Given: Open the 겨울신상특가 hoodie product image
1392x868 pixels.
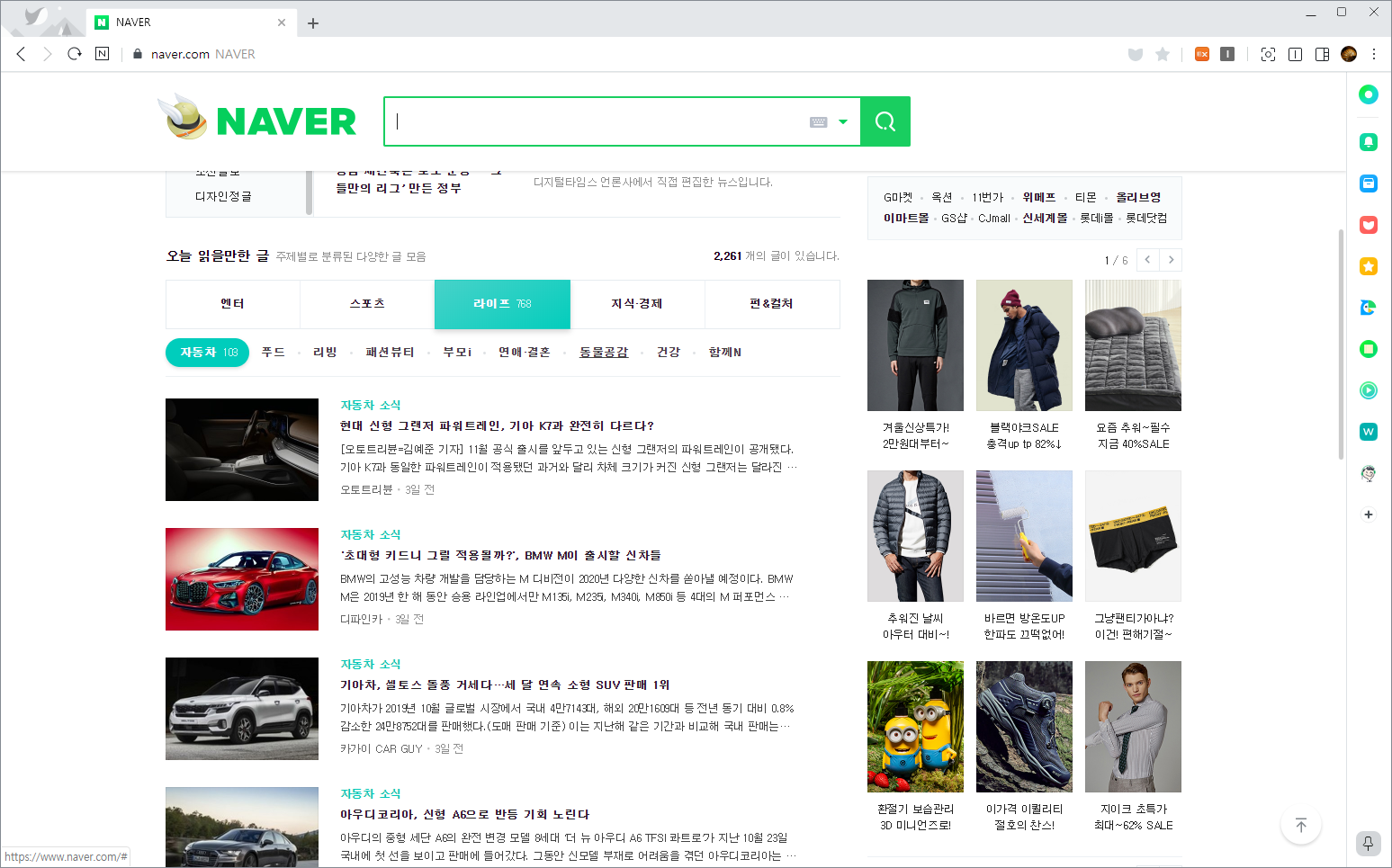Looking at the screenshot, I should coord(915,345).
